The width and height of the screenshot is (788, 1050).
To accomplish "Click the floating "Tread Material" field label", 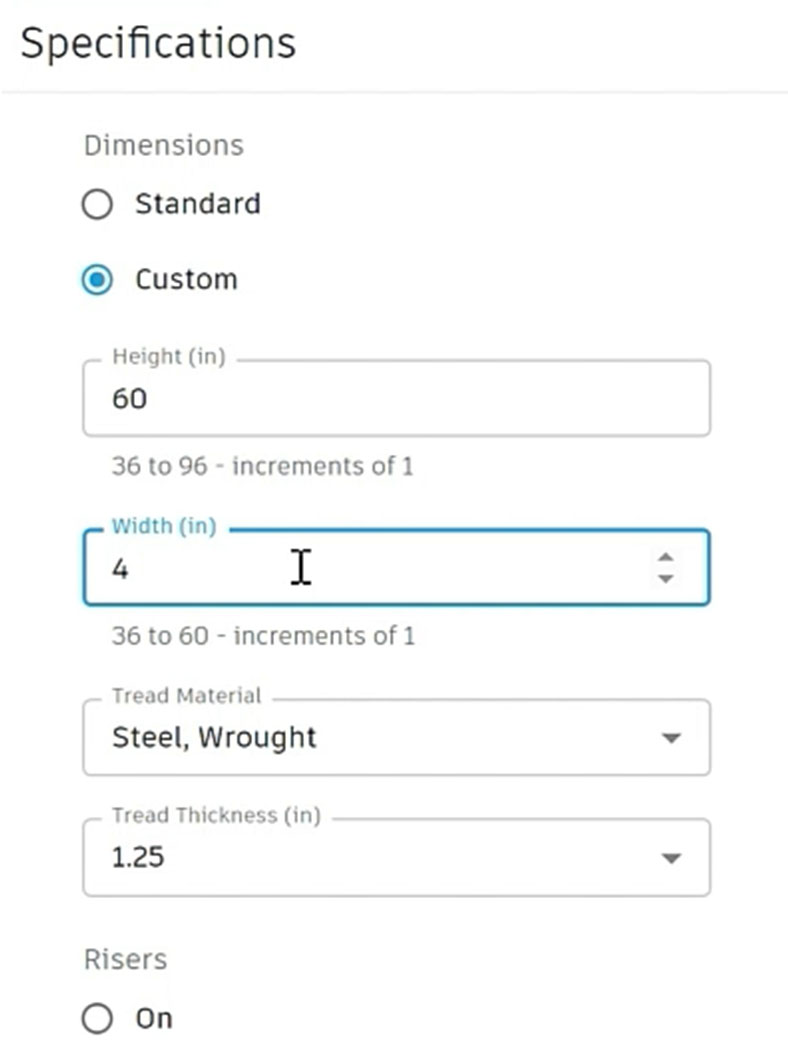I will point(186,696).
